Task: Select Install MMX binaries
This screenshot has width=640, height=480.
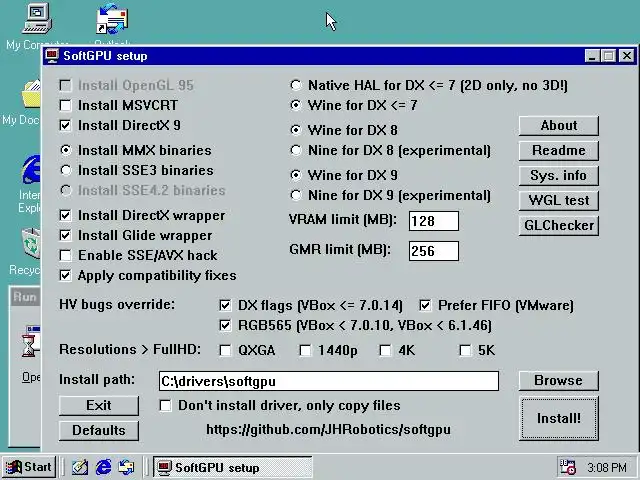Action: tap(65, 150)
